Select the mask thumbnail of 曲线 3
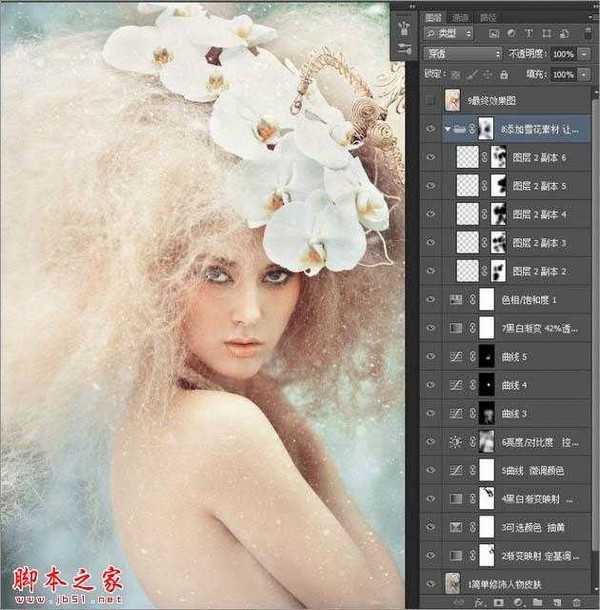The width and height of the screenshot is (600, 610). pos(486,412)
